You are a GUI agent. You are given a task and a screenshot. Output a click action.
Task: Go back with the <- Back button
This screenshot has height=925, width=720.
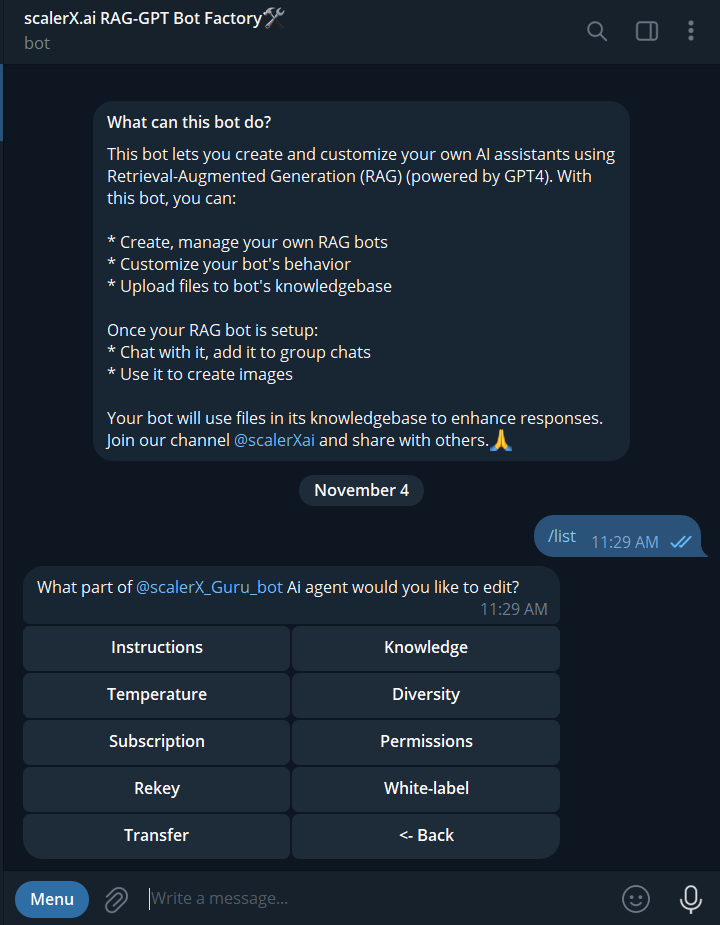click(x=426, y=836)
